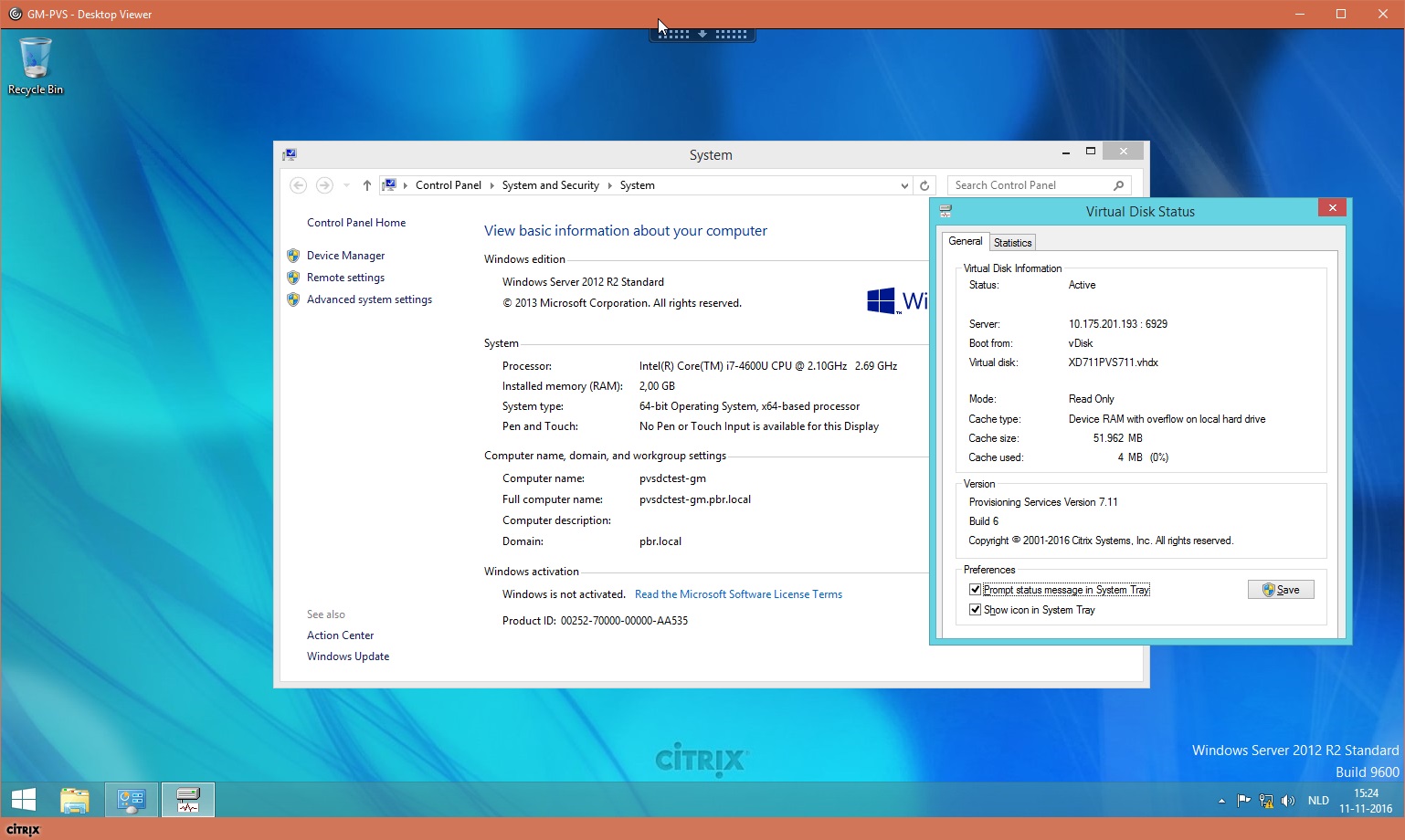Click the NLD language indicator

pos(1318,801)
